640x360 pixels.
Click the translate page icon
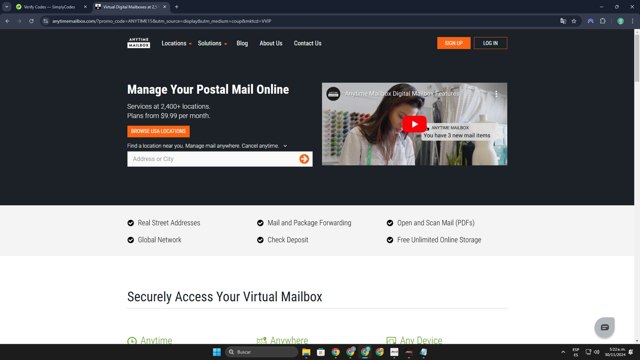tap(563, 21)
